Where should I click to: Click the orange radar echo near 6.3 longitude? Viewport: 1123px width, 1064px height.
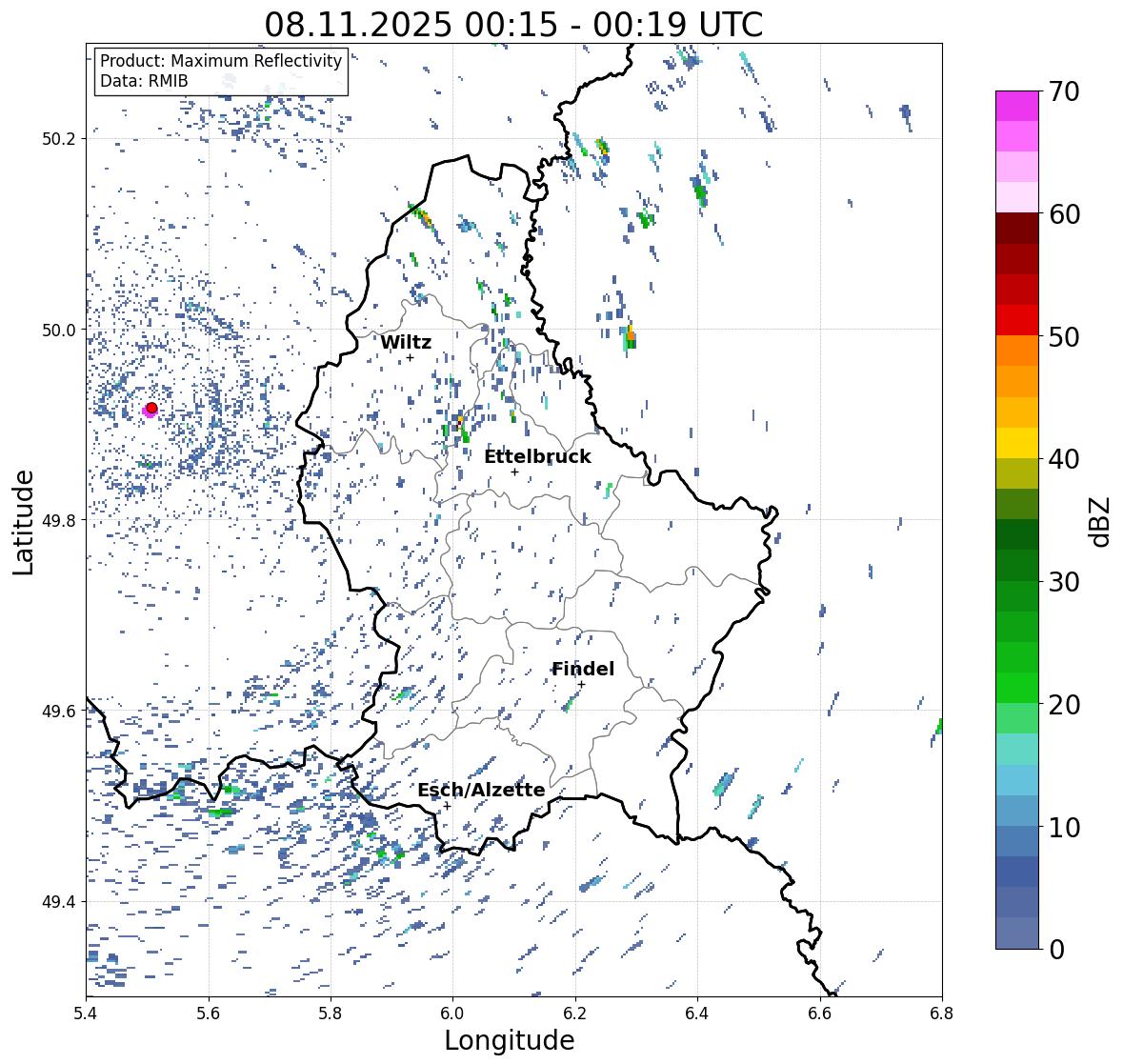point(631,334)
